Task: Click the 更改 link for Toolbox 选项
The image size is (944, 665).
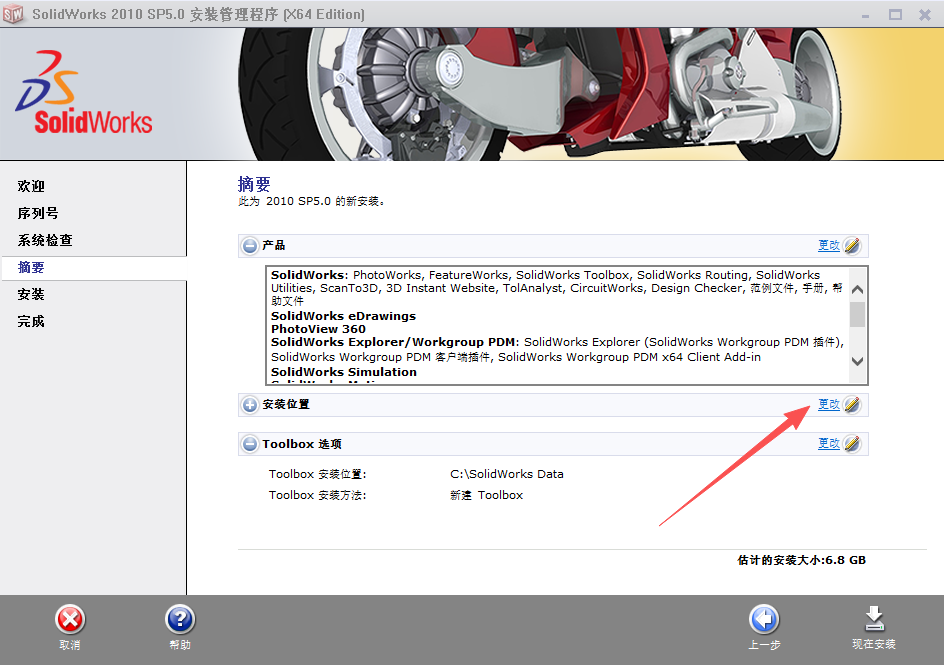Action: click(x=827, y=443)
